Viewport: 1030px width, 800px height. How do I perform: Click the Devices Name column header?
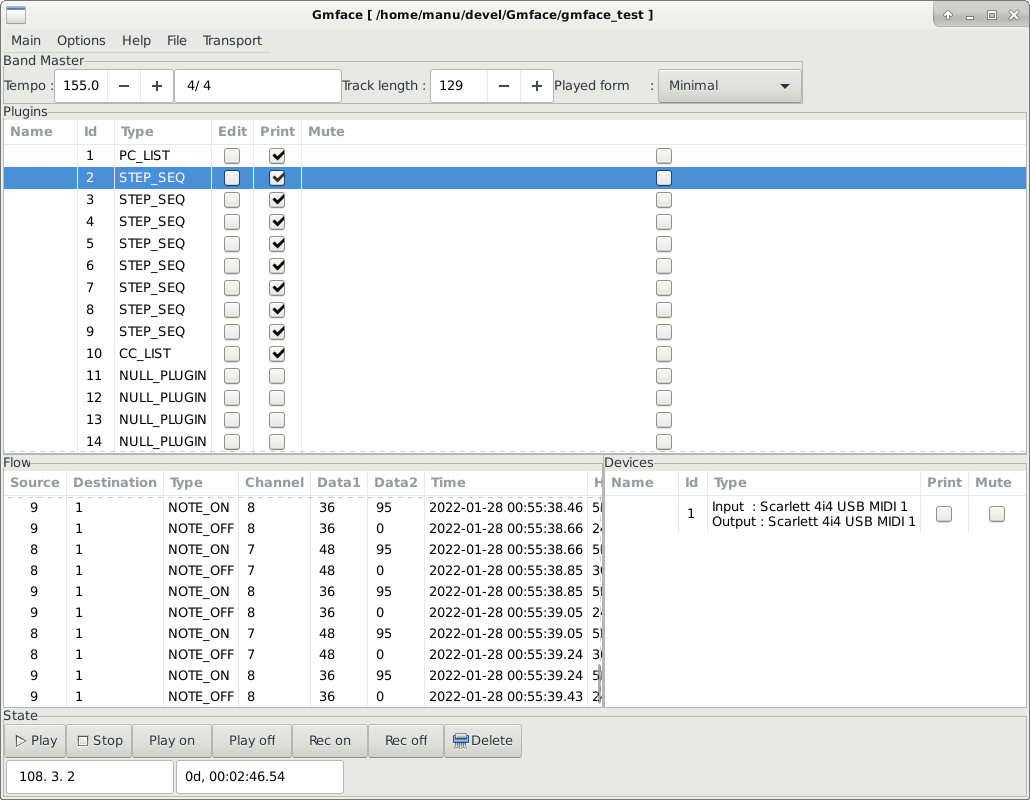tap(641, 483)
